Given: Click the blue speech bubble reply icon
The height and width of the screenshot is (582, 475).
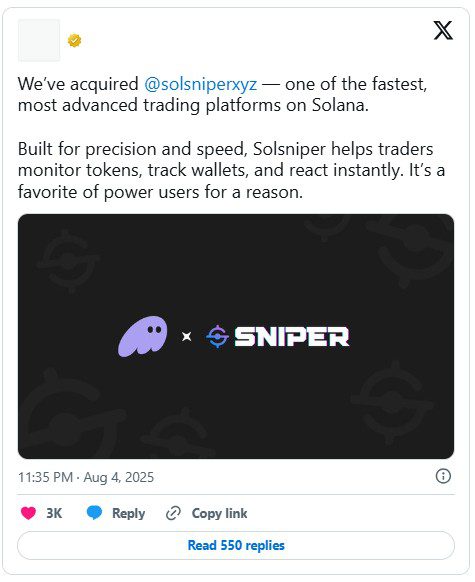Looking at the screenshot, I should [94, 513].
